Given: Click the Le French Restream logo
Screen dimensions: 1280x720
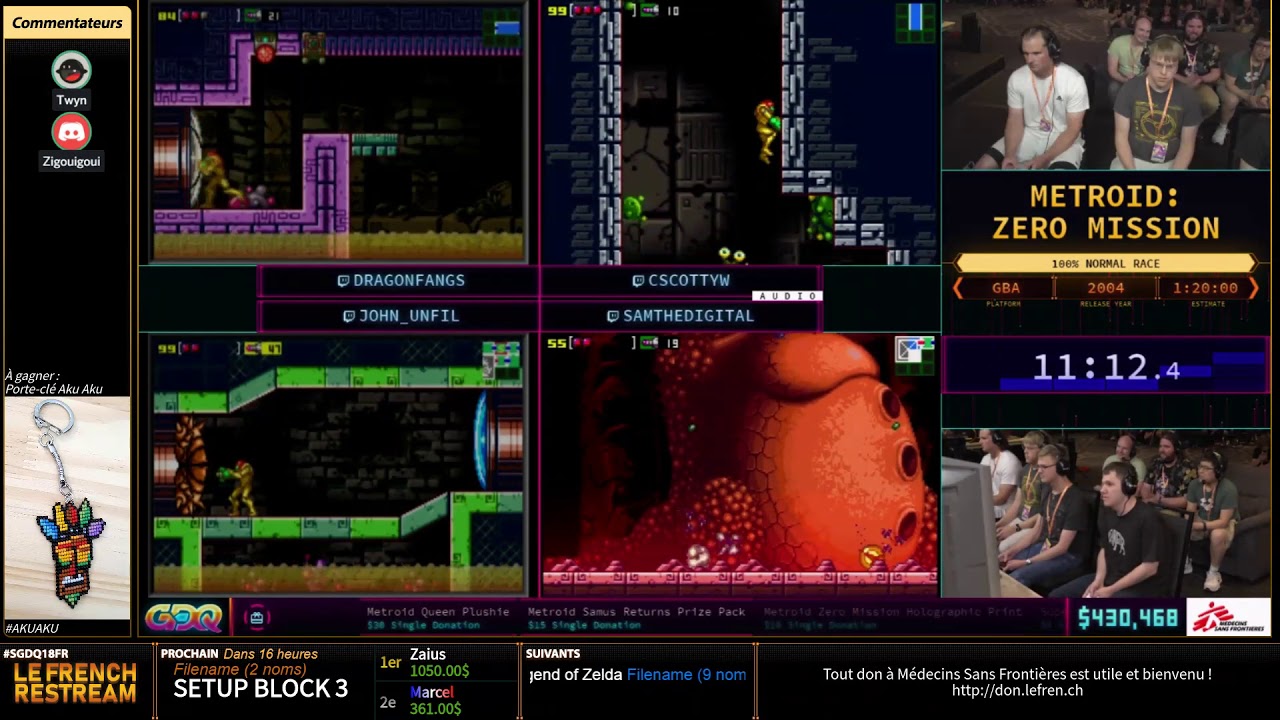Looking at the screenshot, I should (75, 683).
